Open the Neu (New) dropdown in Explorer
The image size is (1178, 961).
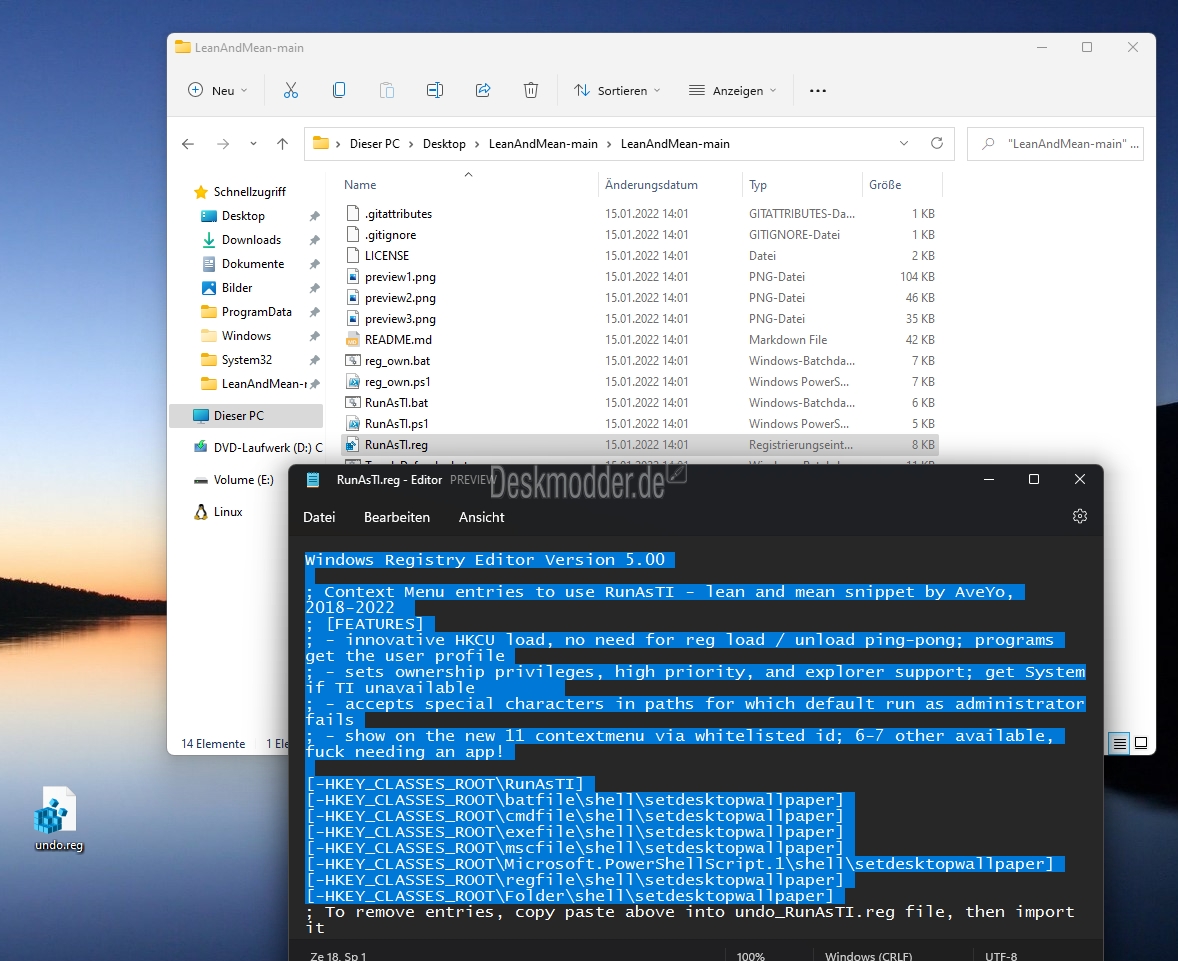pyautogui.click(x=217, y=90)
